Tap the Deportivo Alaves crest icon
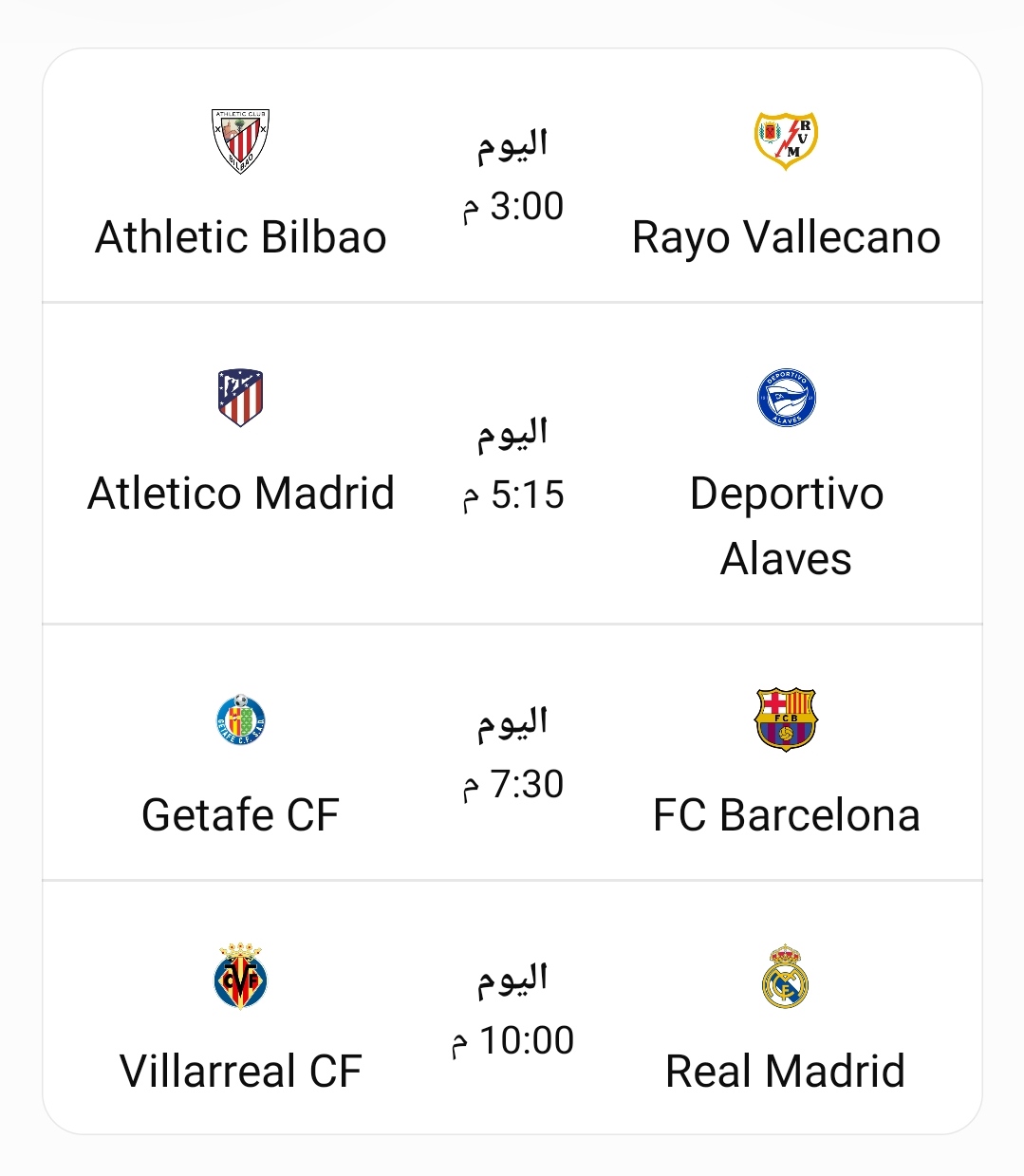This screenshot has height=1176, width=1024. pyautogui.click(x=786, y=398)
